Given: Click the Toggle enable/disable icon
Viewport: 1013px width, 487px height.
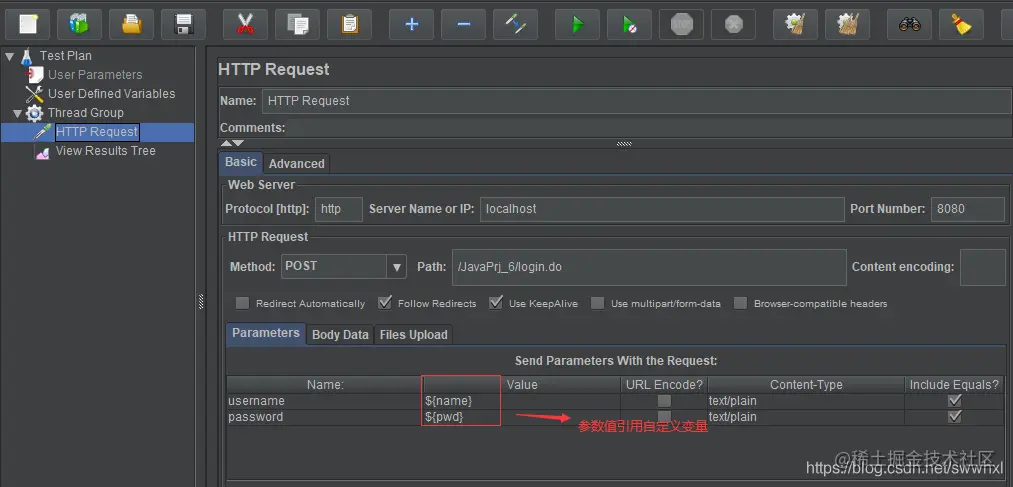Looking at the screenshot, I should point(516,25).
